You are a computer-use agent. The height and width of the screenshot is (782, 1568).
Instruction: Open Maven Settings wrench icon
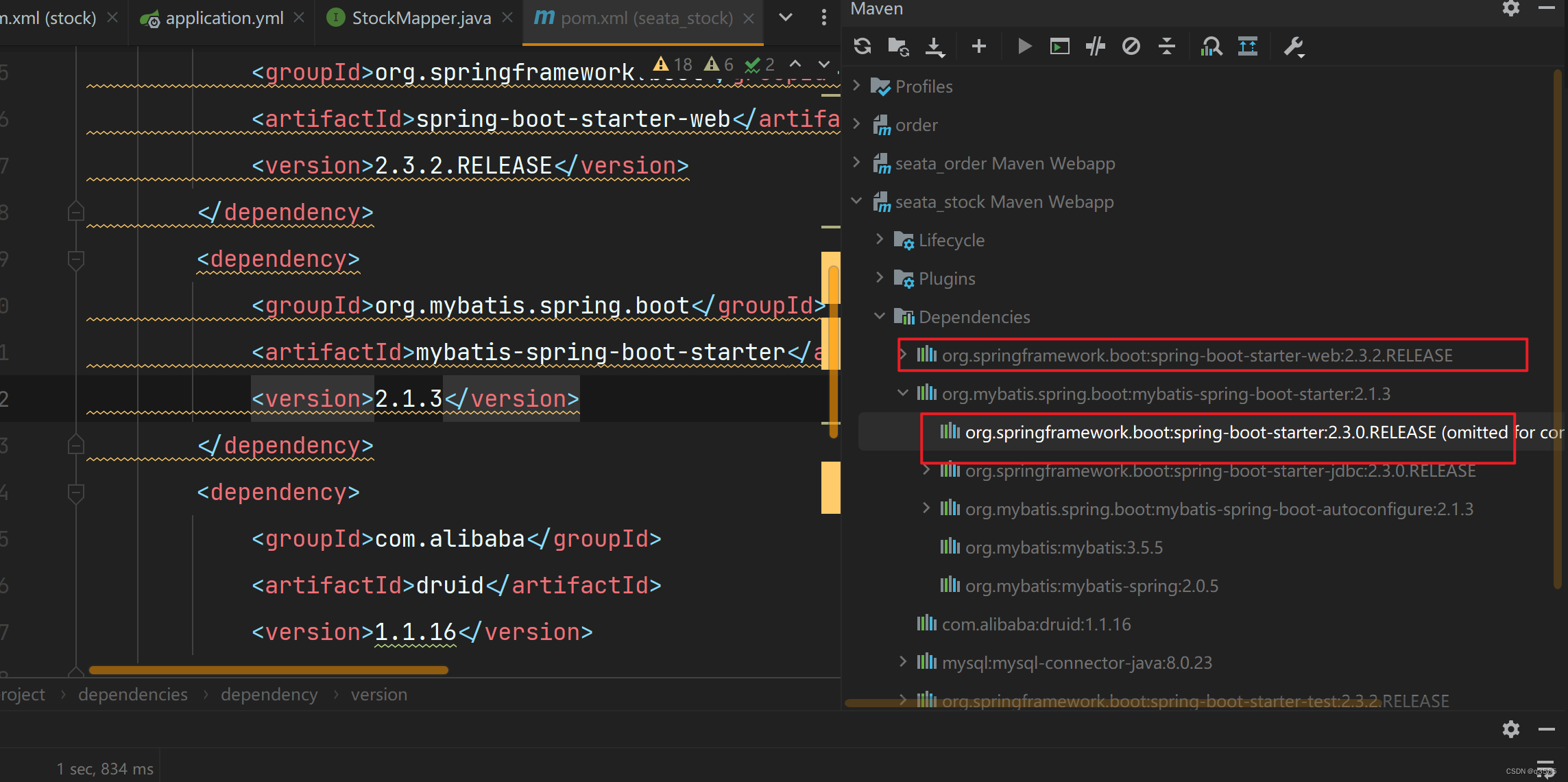point(1293,47)
